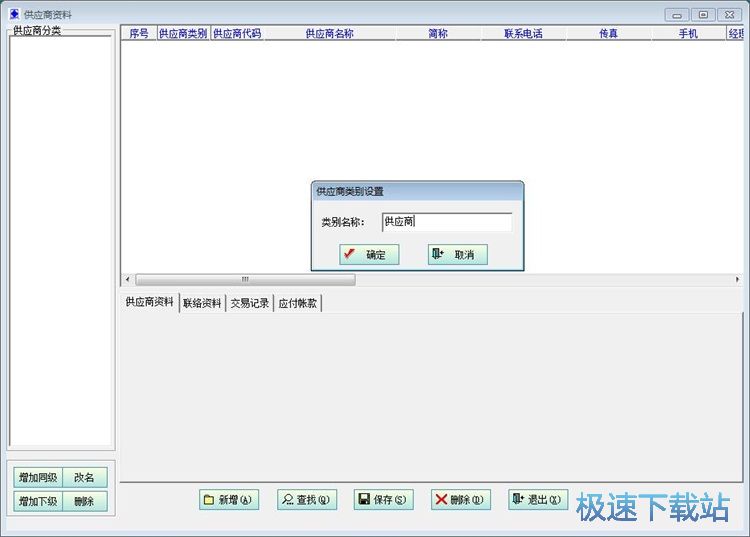750x537 pixels.
Task: Click the 保存(S) save button
Action: (x=384, y=500)
